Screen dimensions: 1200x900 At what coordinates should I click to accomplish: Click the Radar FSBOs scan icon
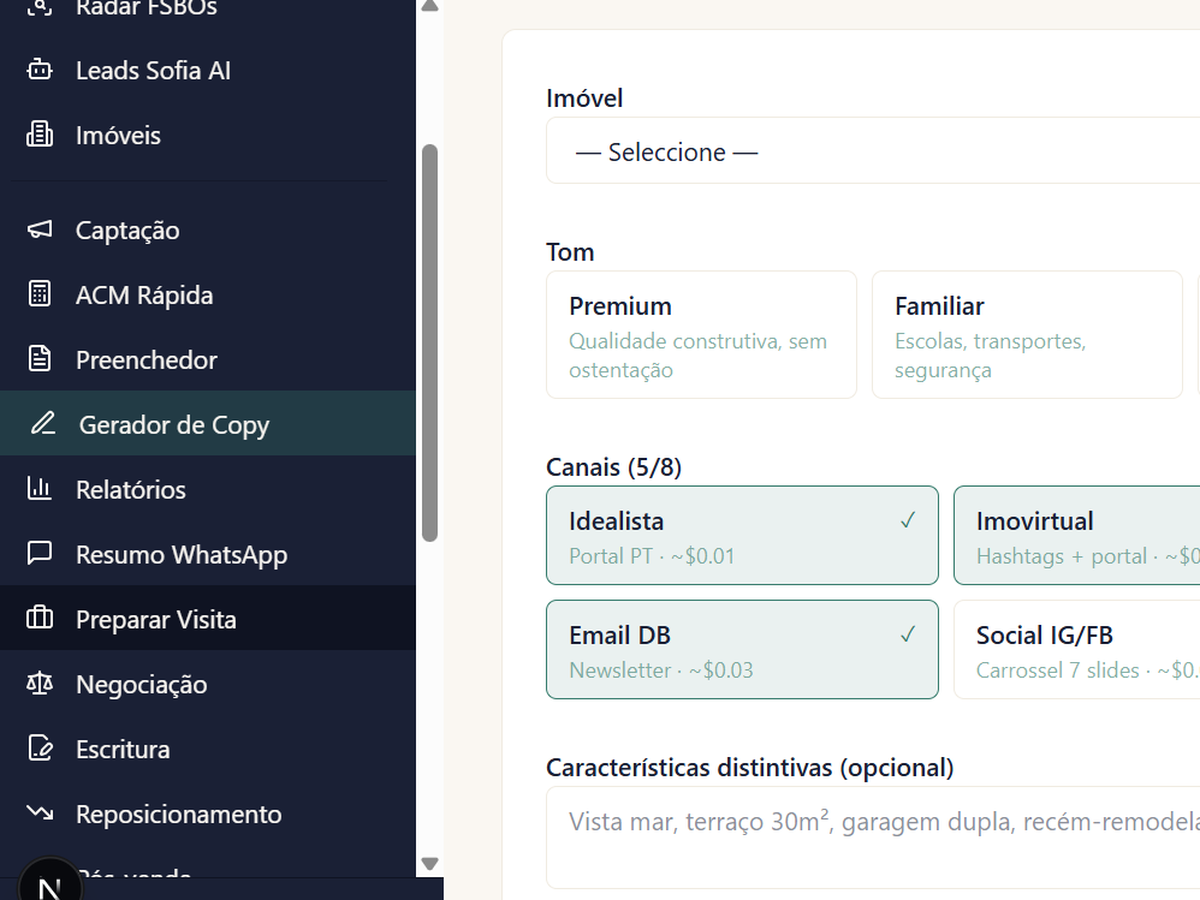(x=39, y=8)
